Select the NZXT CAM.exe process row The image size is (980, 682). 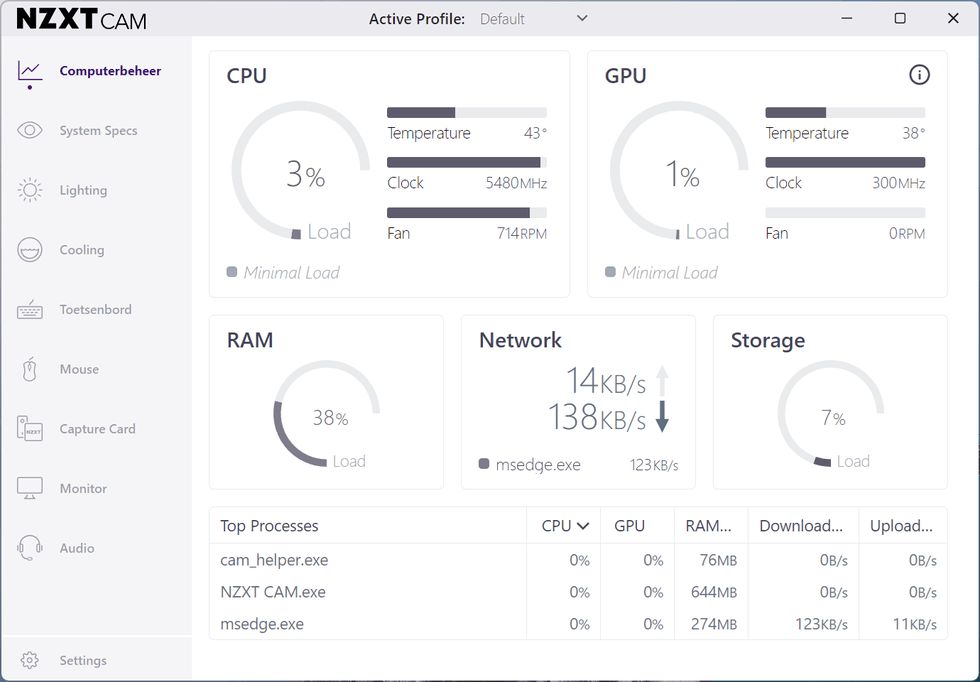click(578, 592)
